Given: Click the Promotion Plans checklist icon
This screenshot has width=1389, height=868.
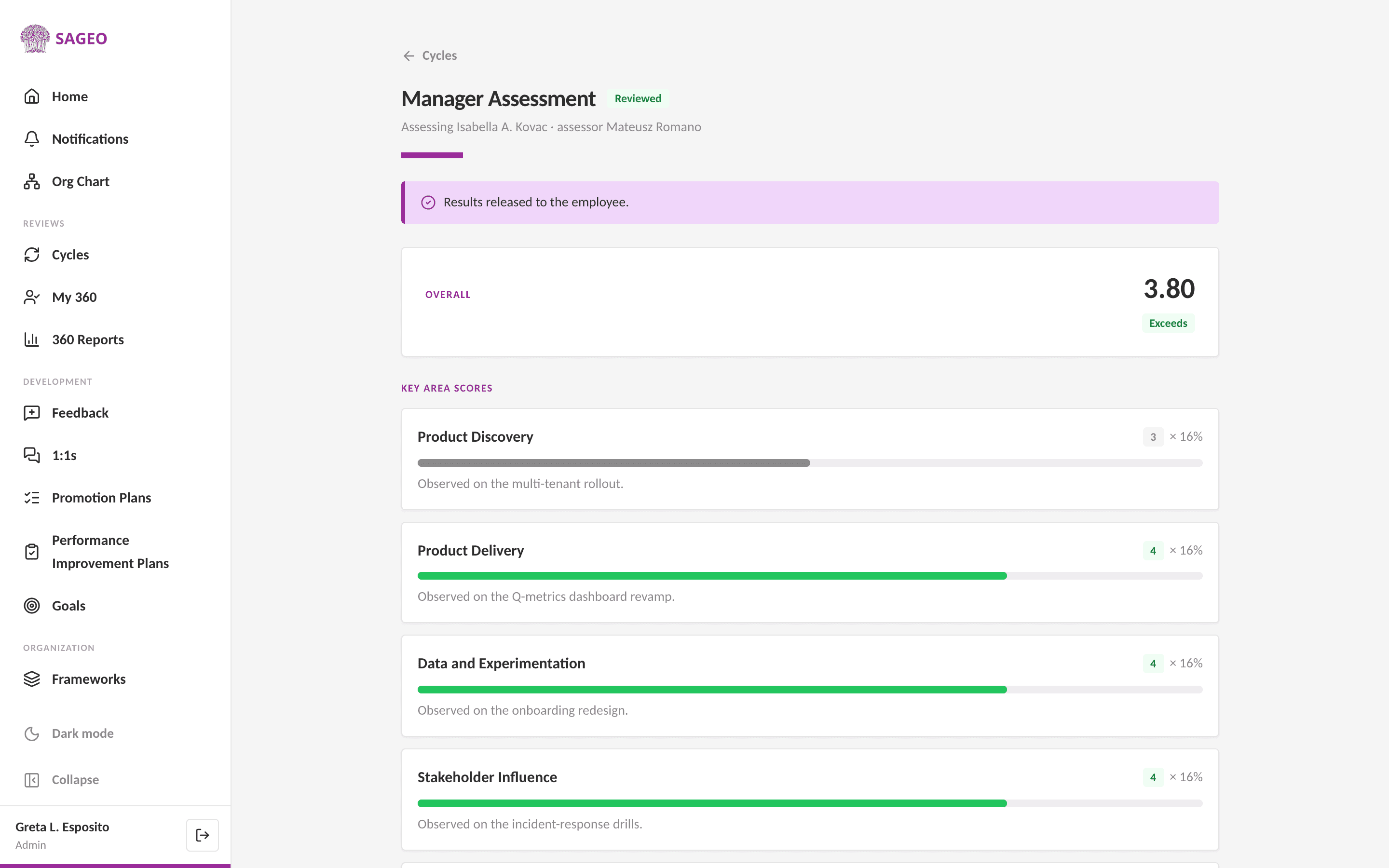Looking at the screenshot, I should (x=31, y=498).
